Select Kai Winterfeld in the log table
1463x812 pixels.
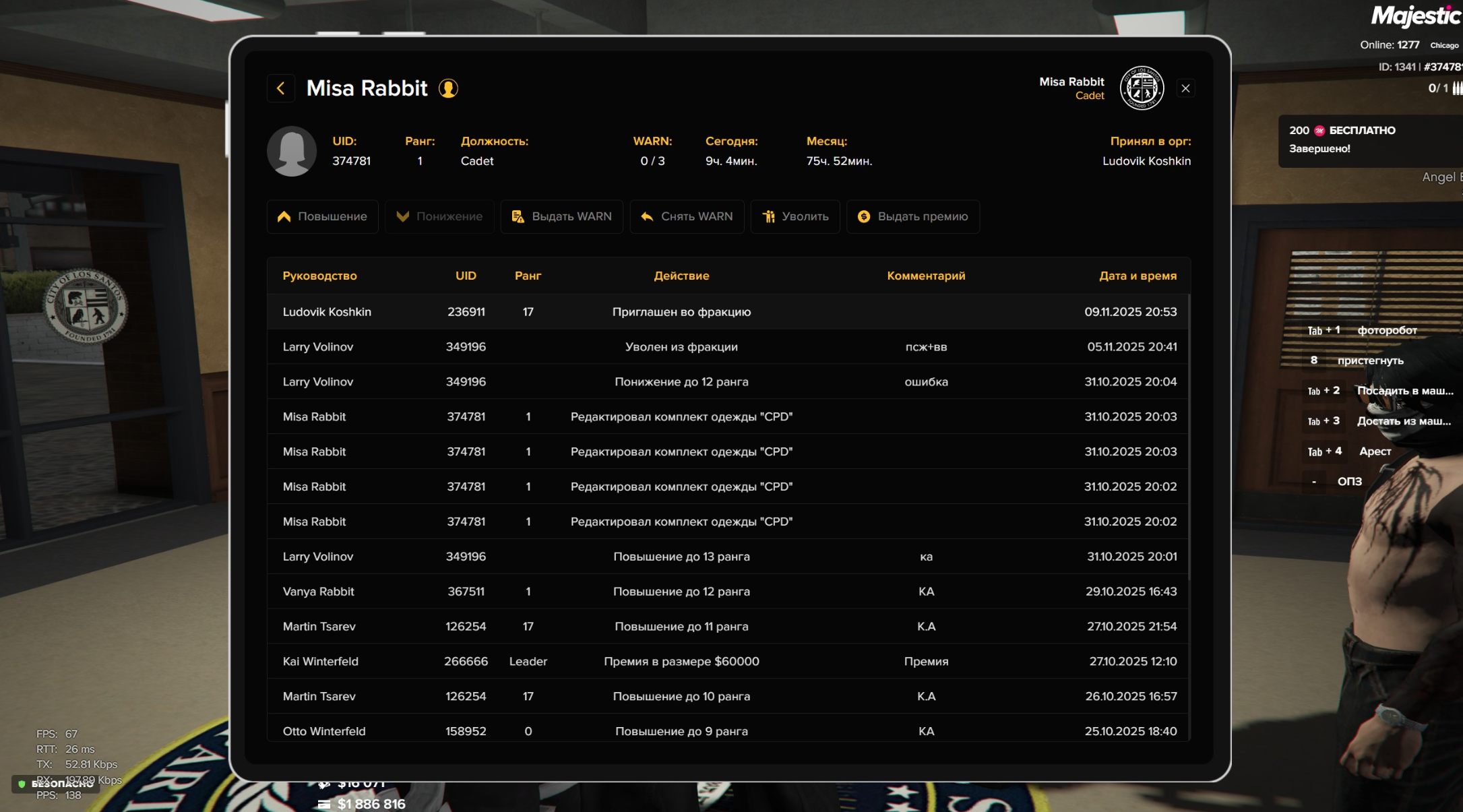point(321,662)
